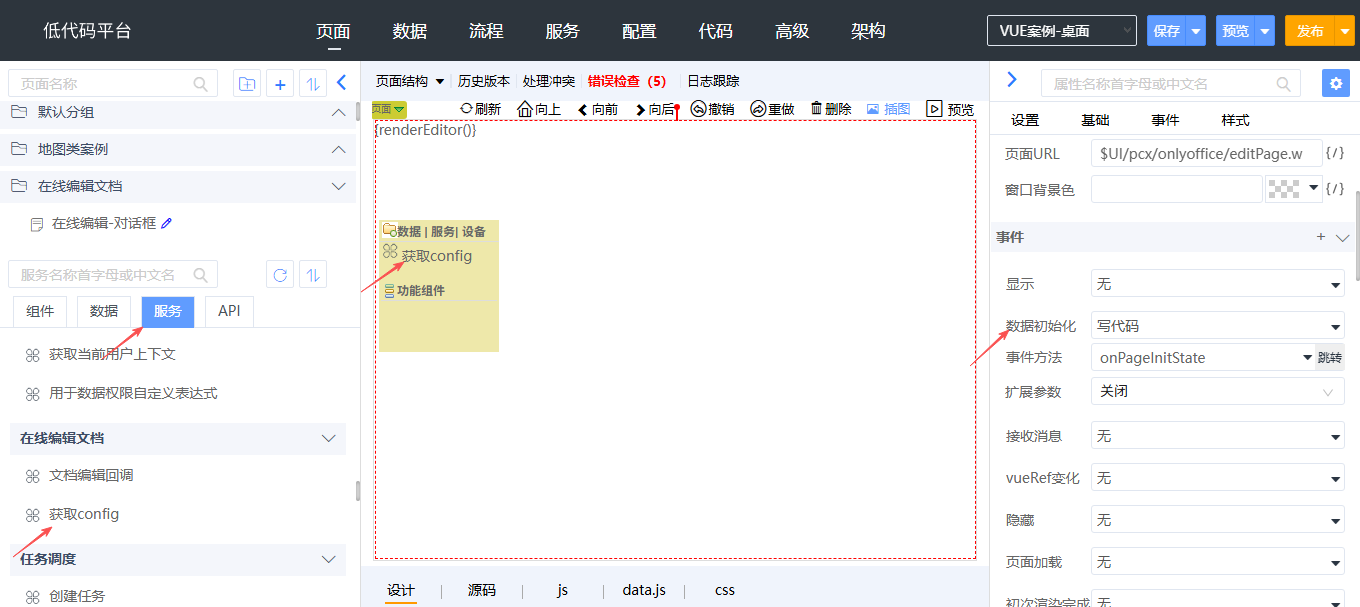Click the 撤销 undo icon in toolbar
Image resolution: width=1360 pixels, height=607 pixels.
(698, 109)
